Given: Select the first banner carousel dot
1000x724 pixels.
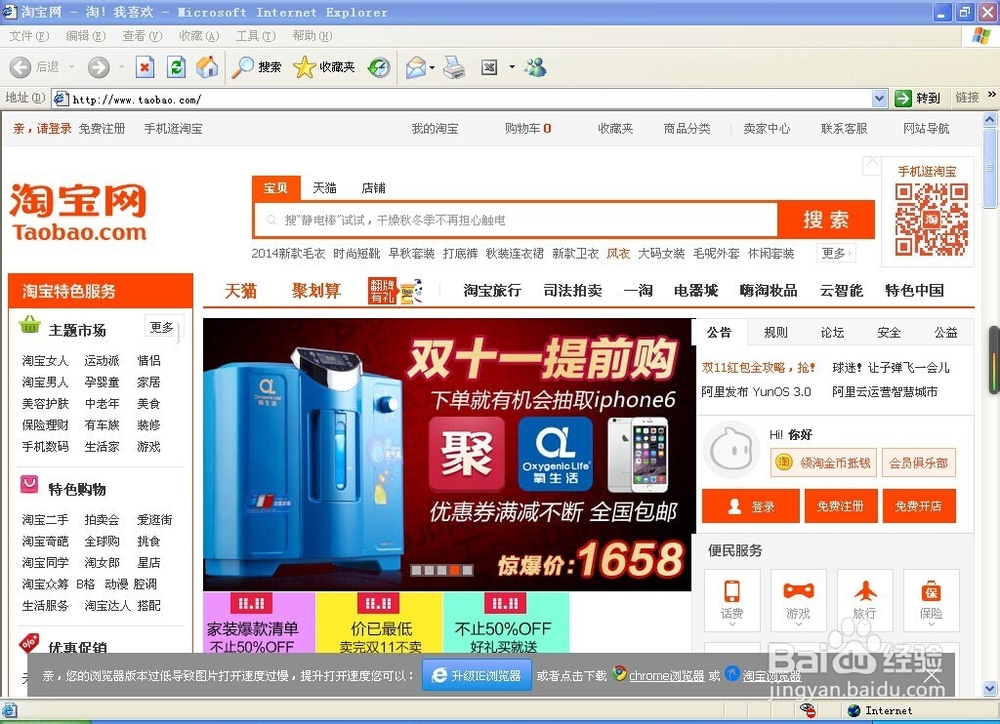Looking at the screenshot, I should pos(416,570).
